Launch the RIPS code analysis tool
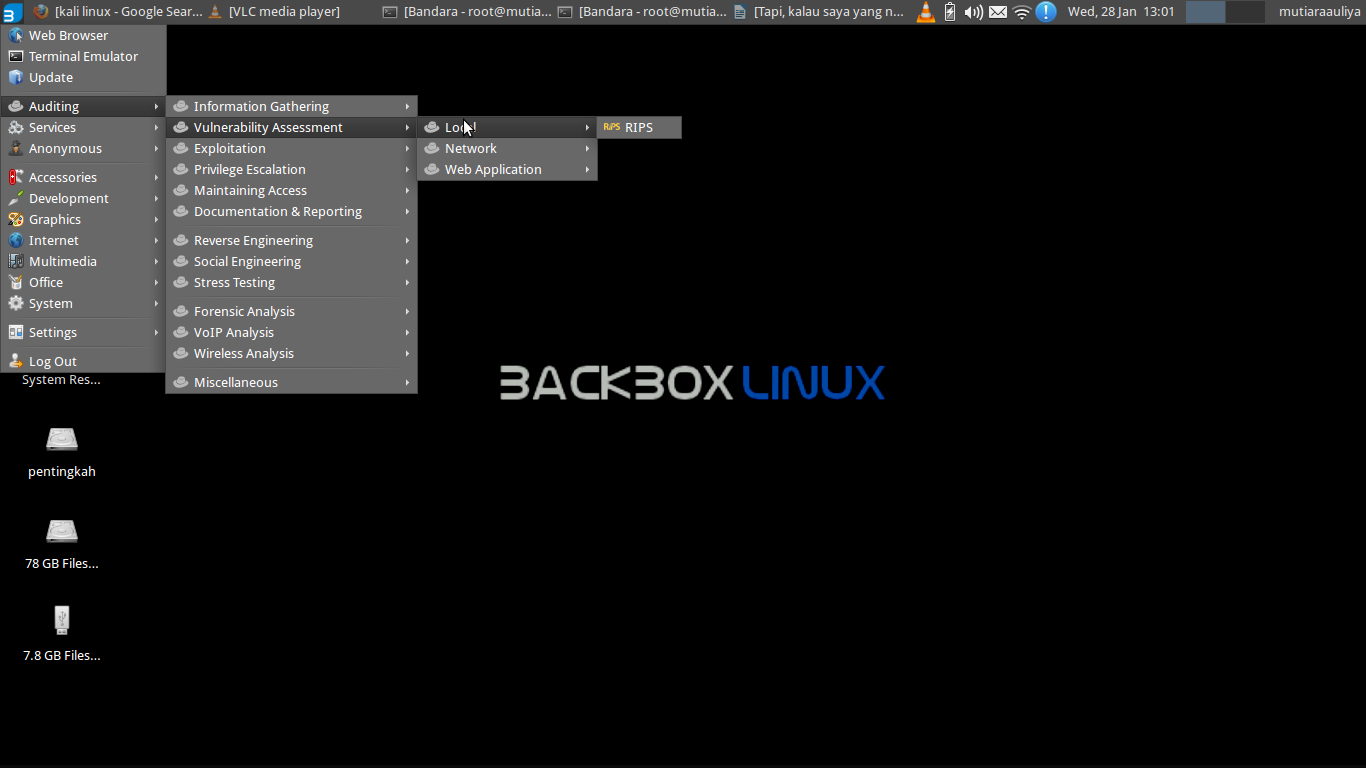The width and height of the screenshot is (1366, 768). (639, 127)
